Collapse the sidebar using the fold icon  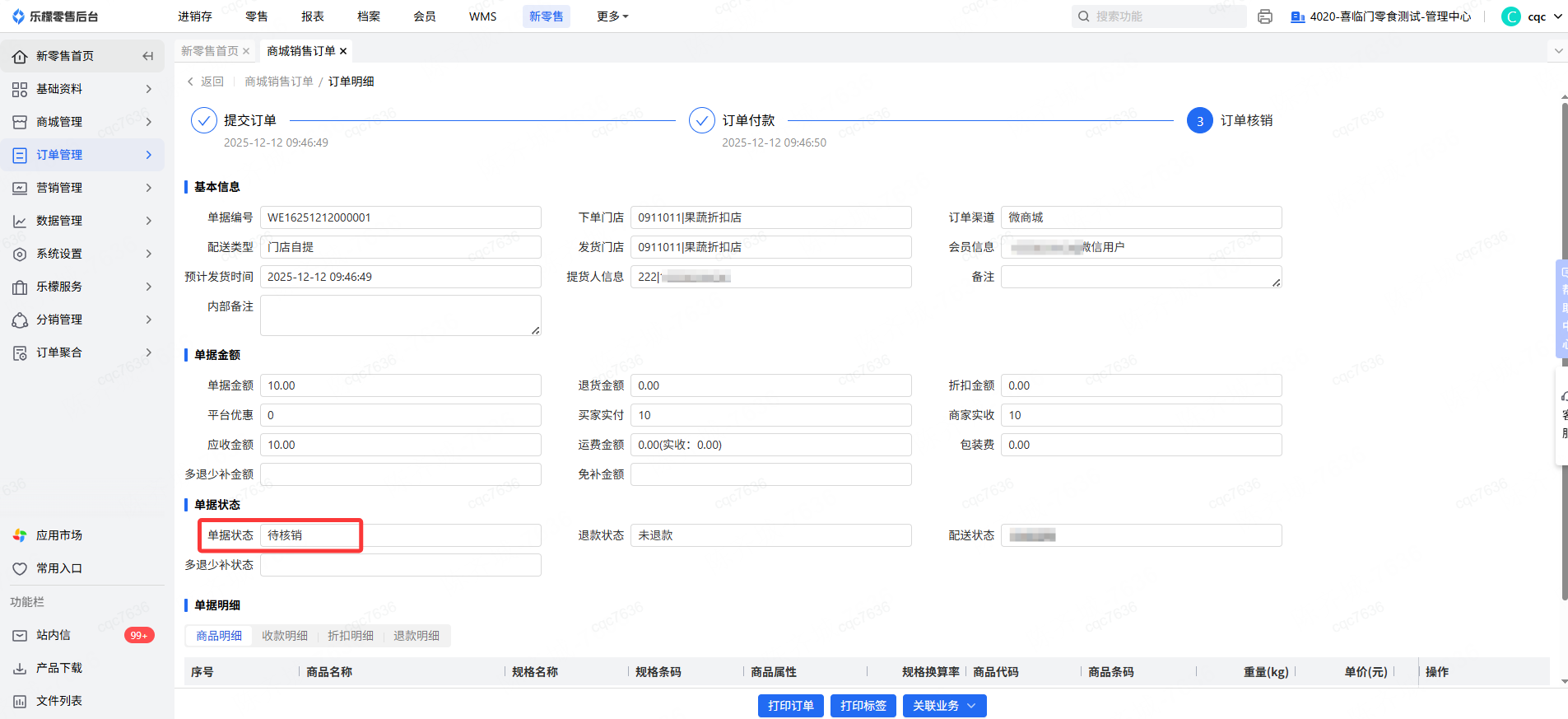point(148,56)
